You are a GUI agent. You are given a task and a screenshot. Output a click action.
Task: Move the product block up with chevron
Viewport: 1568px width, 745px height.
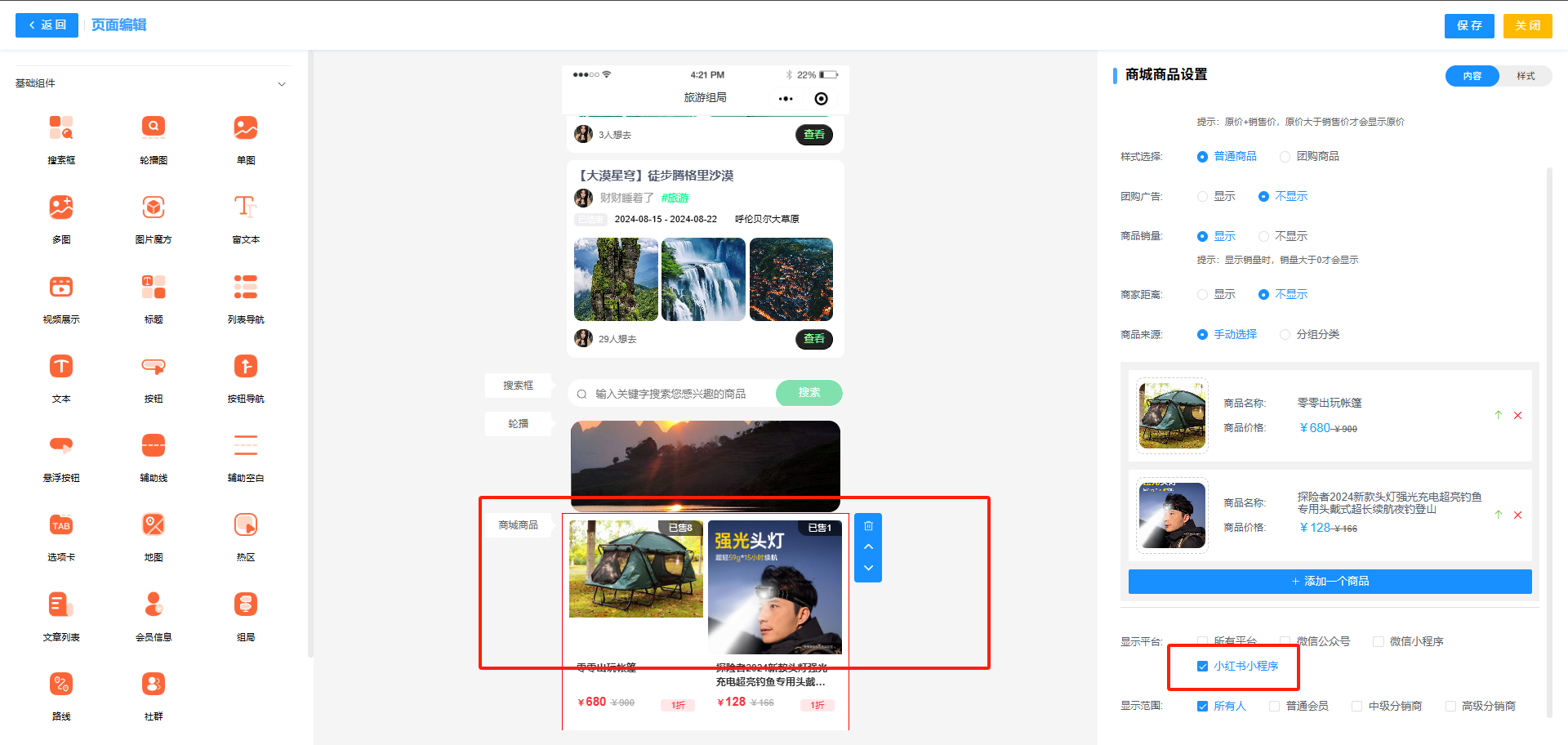click(x=868, y=546)
